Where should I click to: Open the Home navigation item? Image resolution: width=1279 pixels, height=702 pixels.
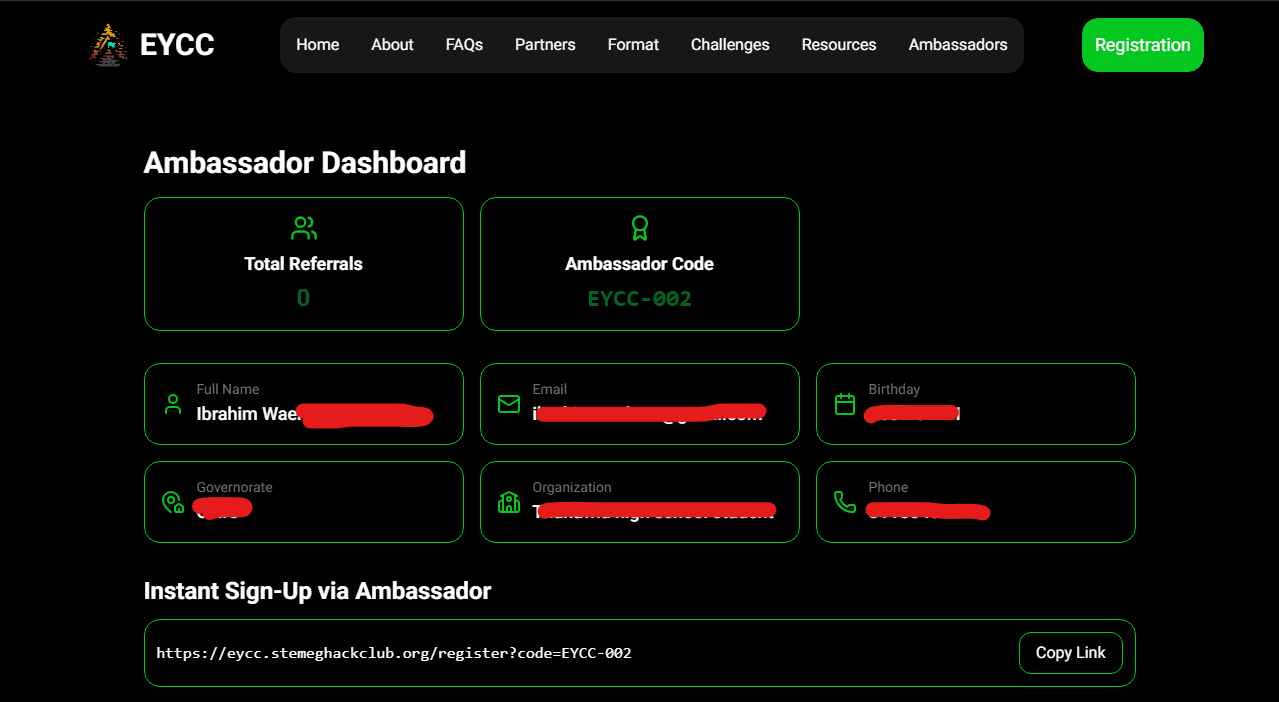pyautogui.click(x=318, y=45)
